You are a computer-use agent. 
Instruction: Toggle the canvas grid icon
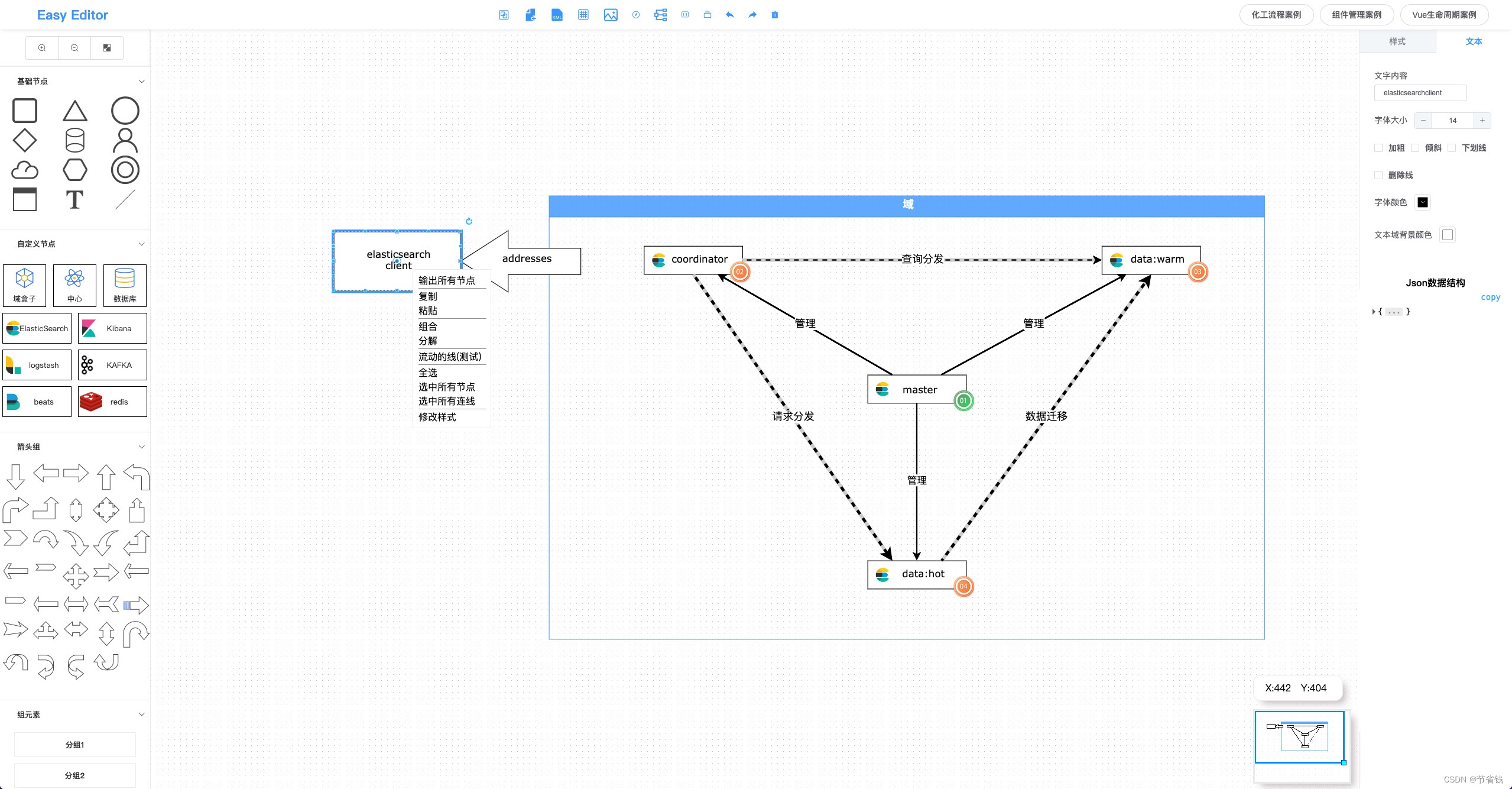(583, 15)
